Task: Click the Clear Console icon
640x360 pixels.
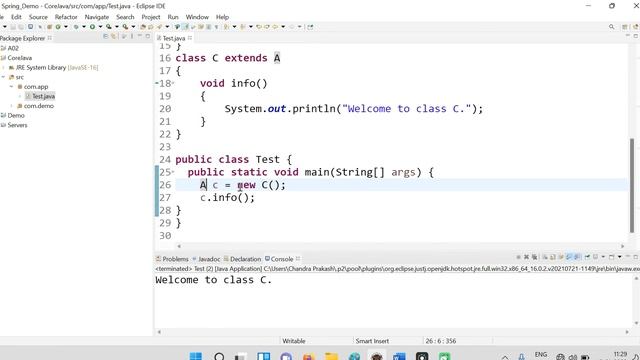Action: [545, 257]
